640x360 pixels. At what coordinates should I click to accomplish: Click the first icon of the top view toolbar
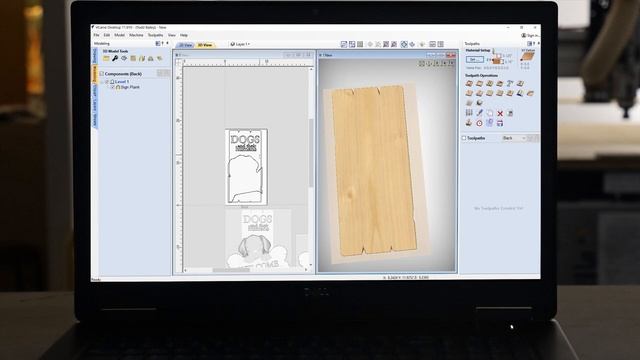coord(344,44)
